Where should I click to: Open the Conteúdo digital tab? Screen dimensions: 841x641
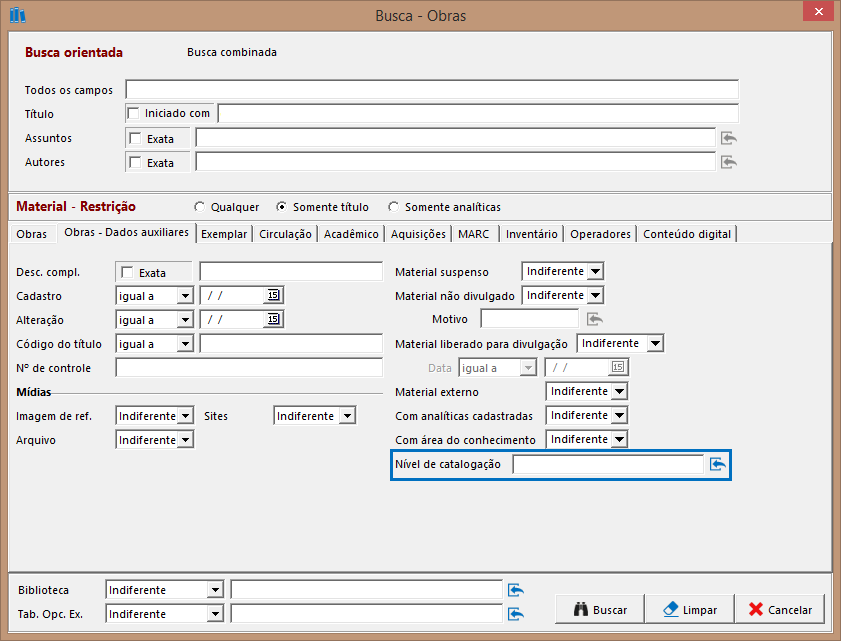pyautogui.click(x=687, y=234)
